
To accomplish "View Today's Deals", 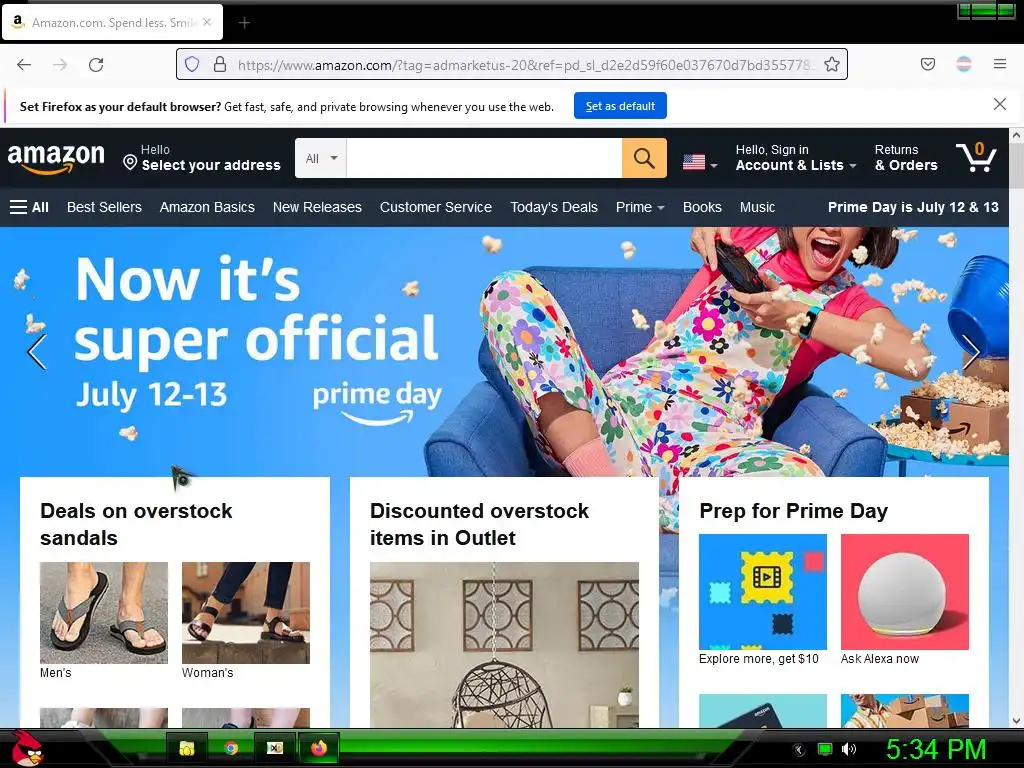I will [554, 208].
